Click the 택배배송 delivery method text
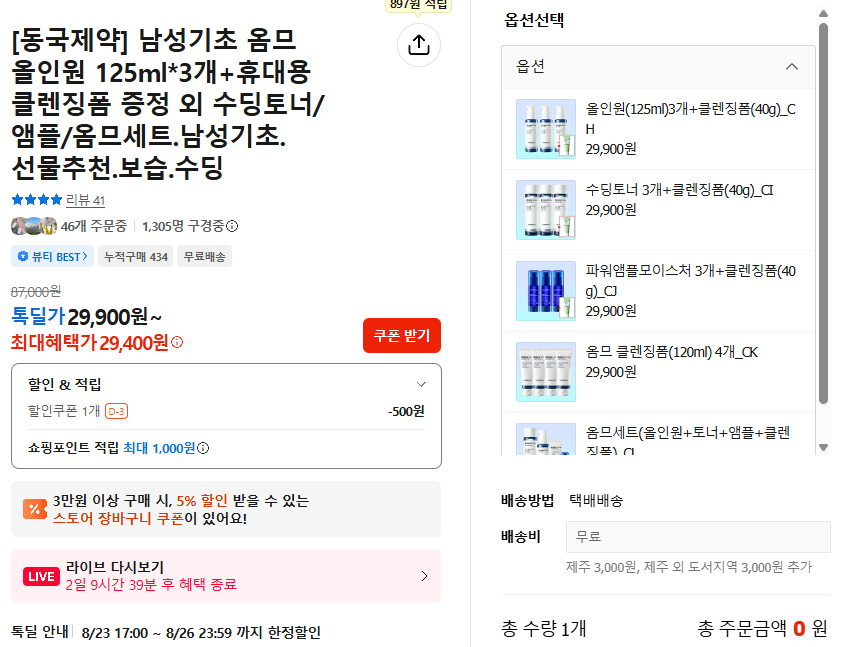The image size is (851, 647). click(x=596, y=500)
